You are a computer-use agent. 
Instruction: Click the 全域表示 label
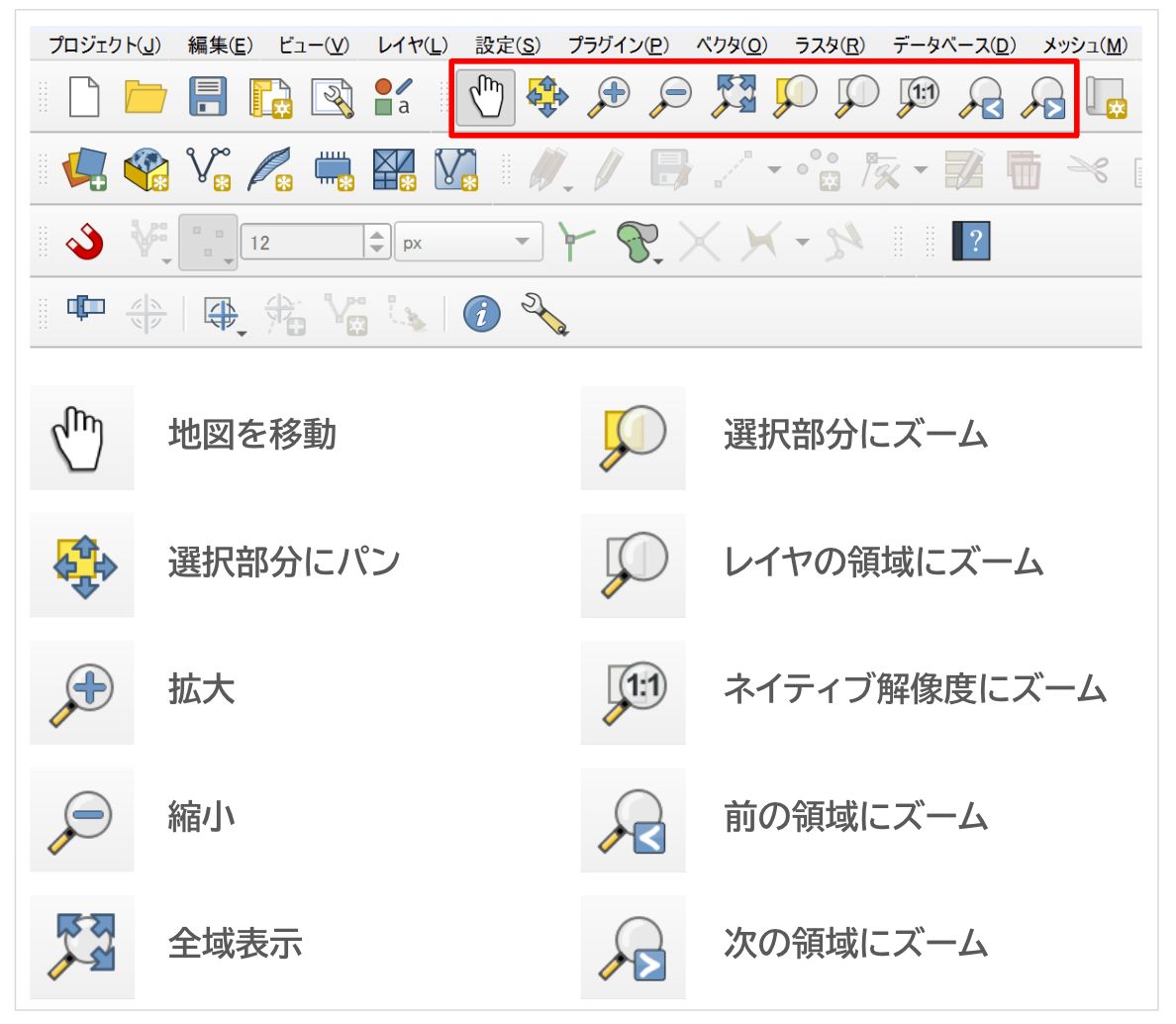tap(236, 943)
